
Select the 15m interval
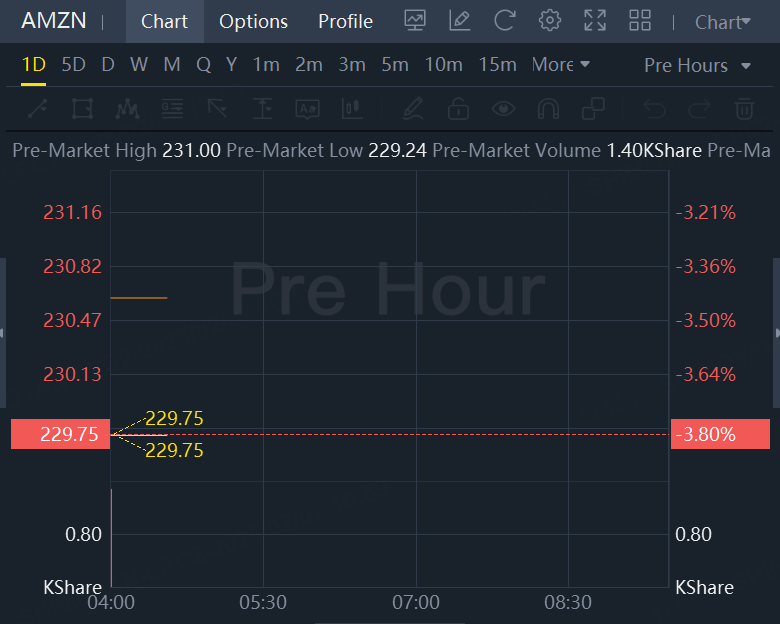click(497, 65)
